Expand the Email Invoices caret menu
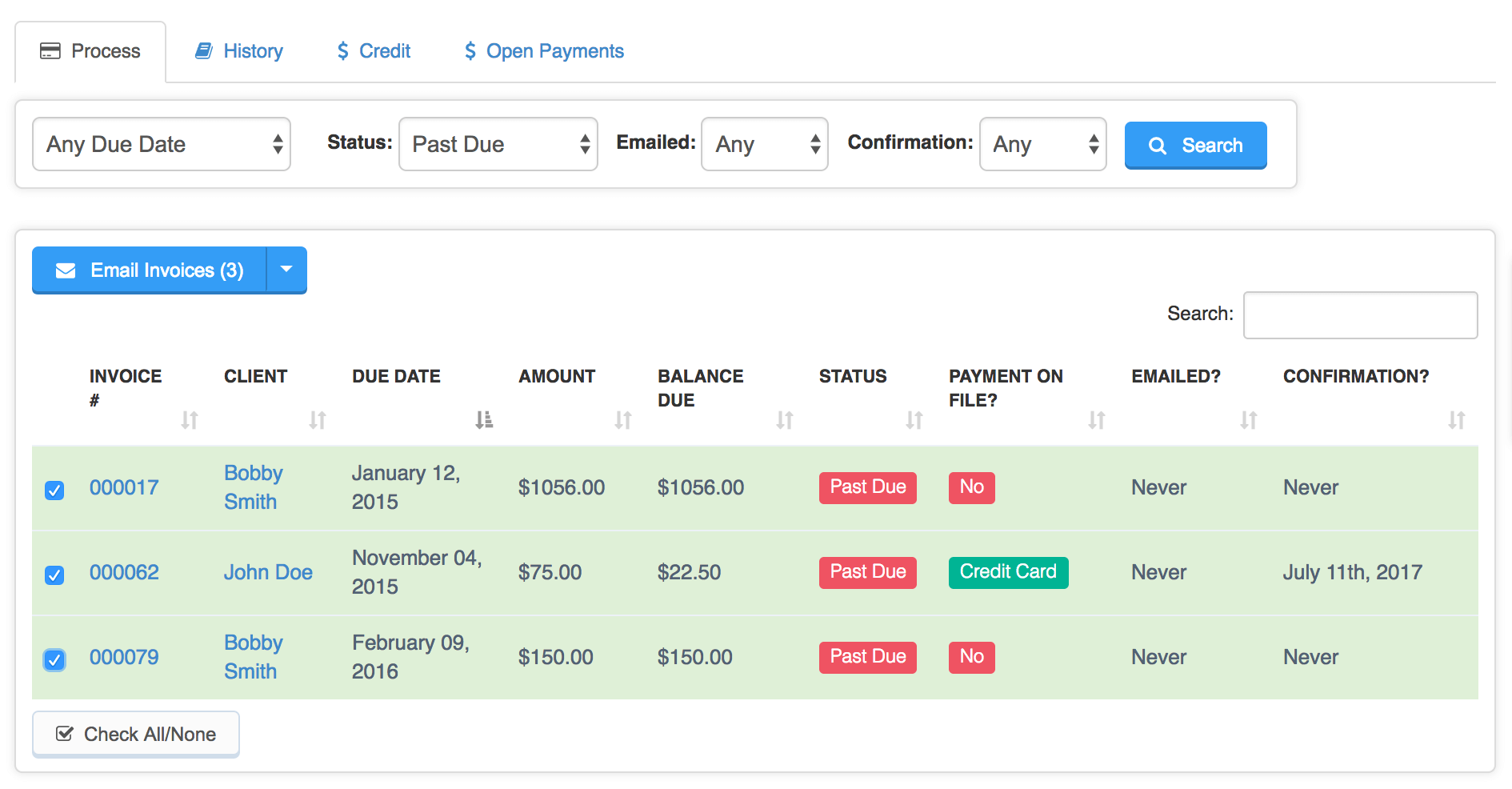 click(x=286, y=270)
